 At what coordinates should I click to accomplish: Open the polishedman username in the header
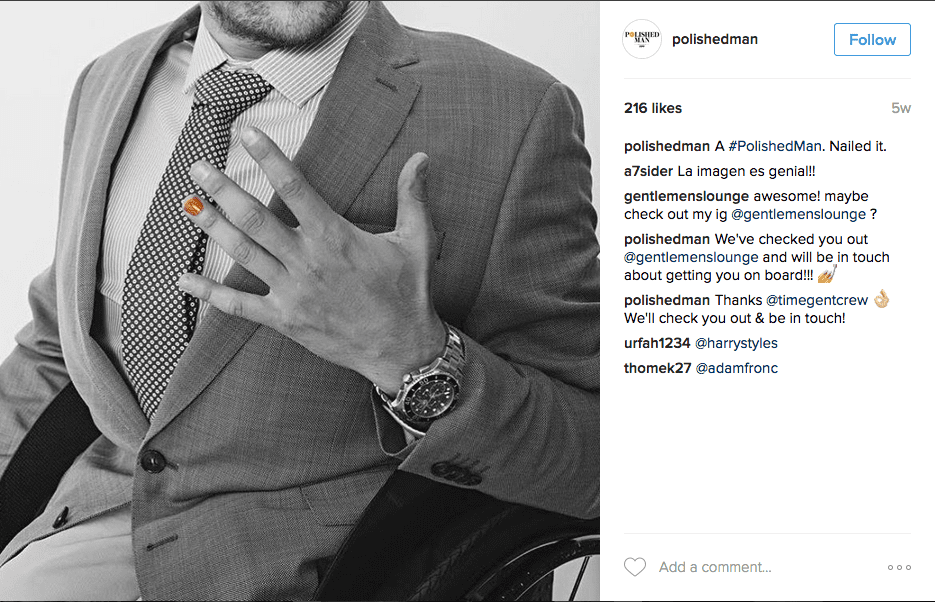tap(714, 39)
